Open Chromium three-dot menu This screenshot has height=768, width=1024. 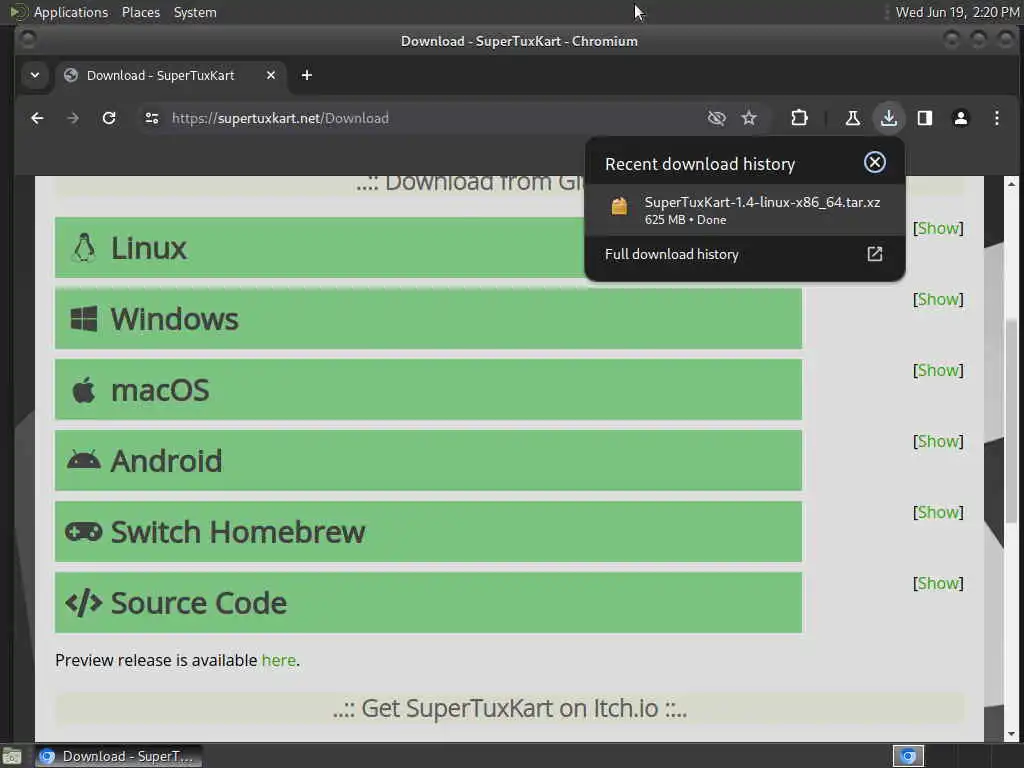(997, 118)
